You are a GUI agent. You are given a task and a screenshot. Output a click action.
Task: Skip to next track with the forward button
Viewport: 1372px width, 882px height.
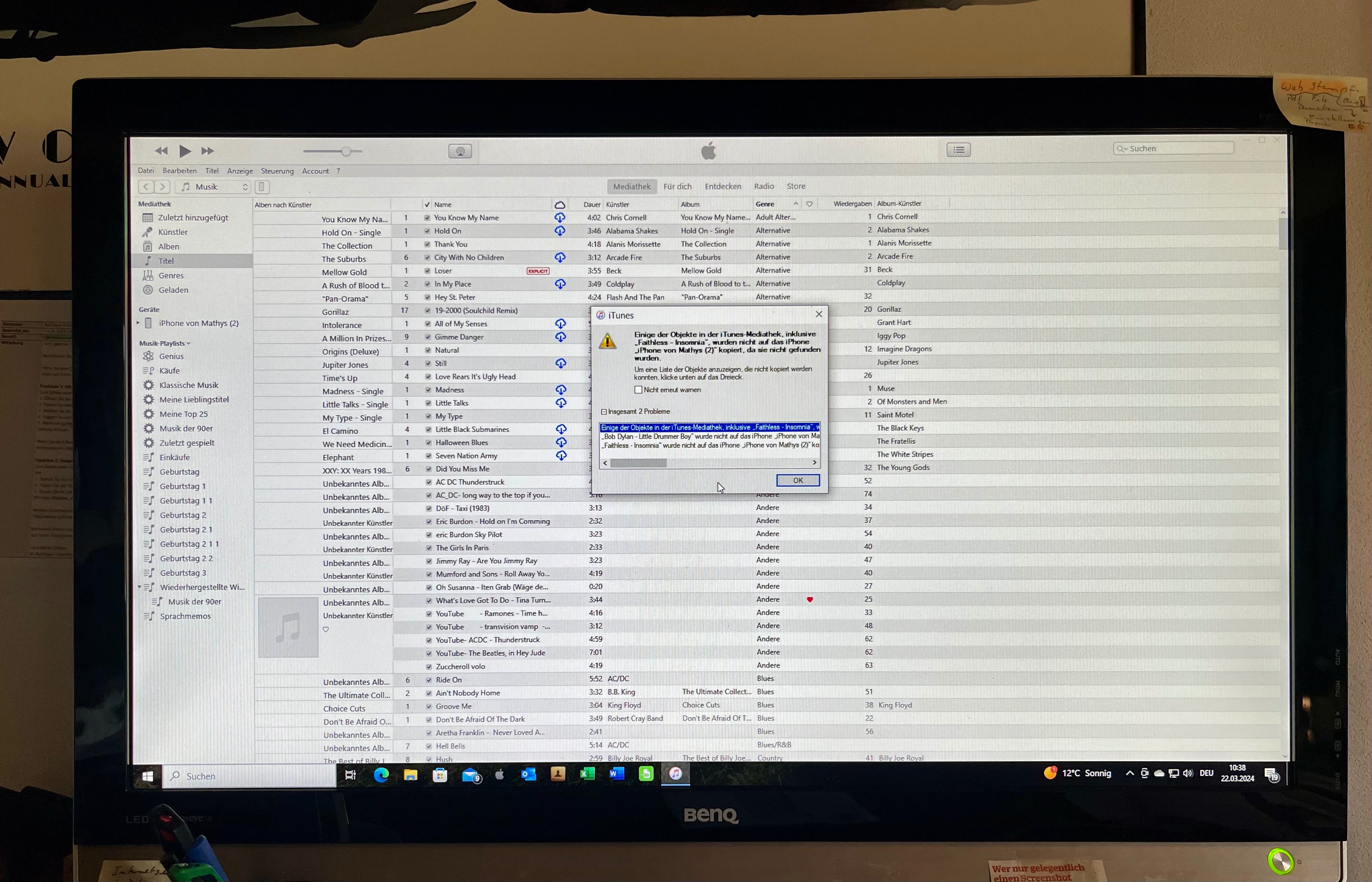click(207, 151)
